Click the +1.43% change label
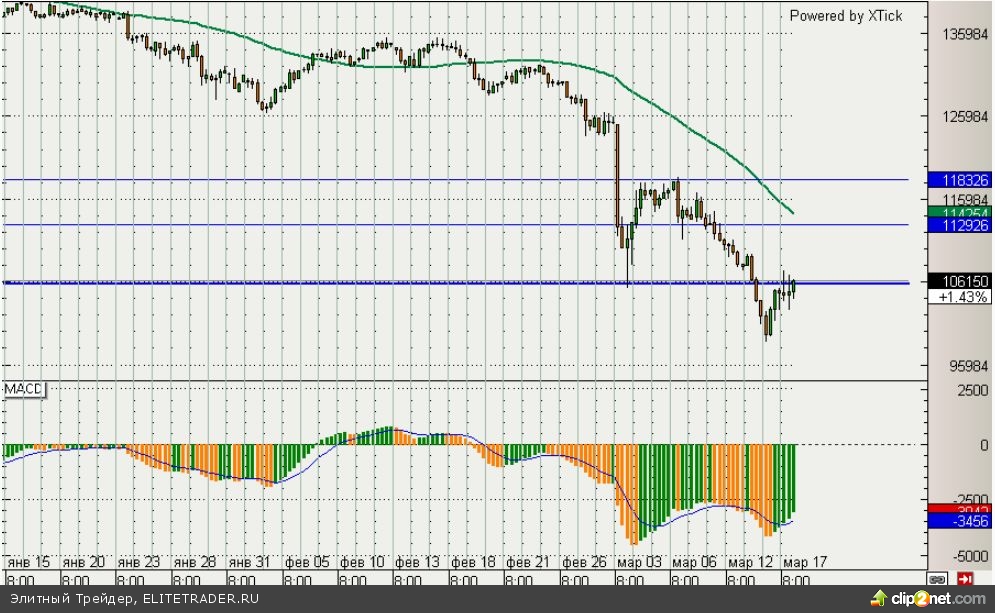The width and height of the screenshot is (995, 613). [959, 297]
